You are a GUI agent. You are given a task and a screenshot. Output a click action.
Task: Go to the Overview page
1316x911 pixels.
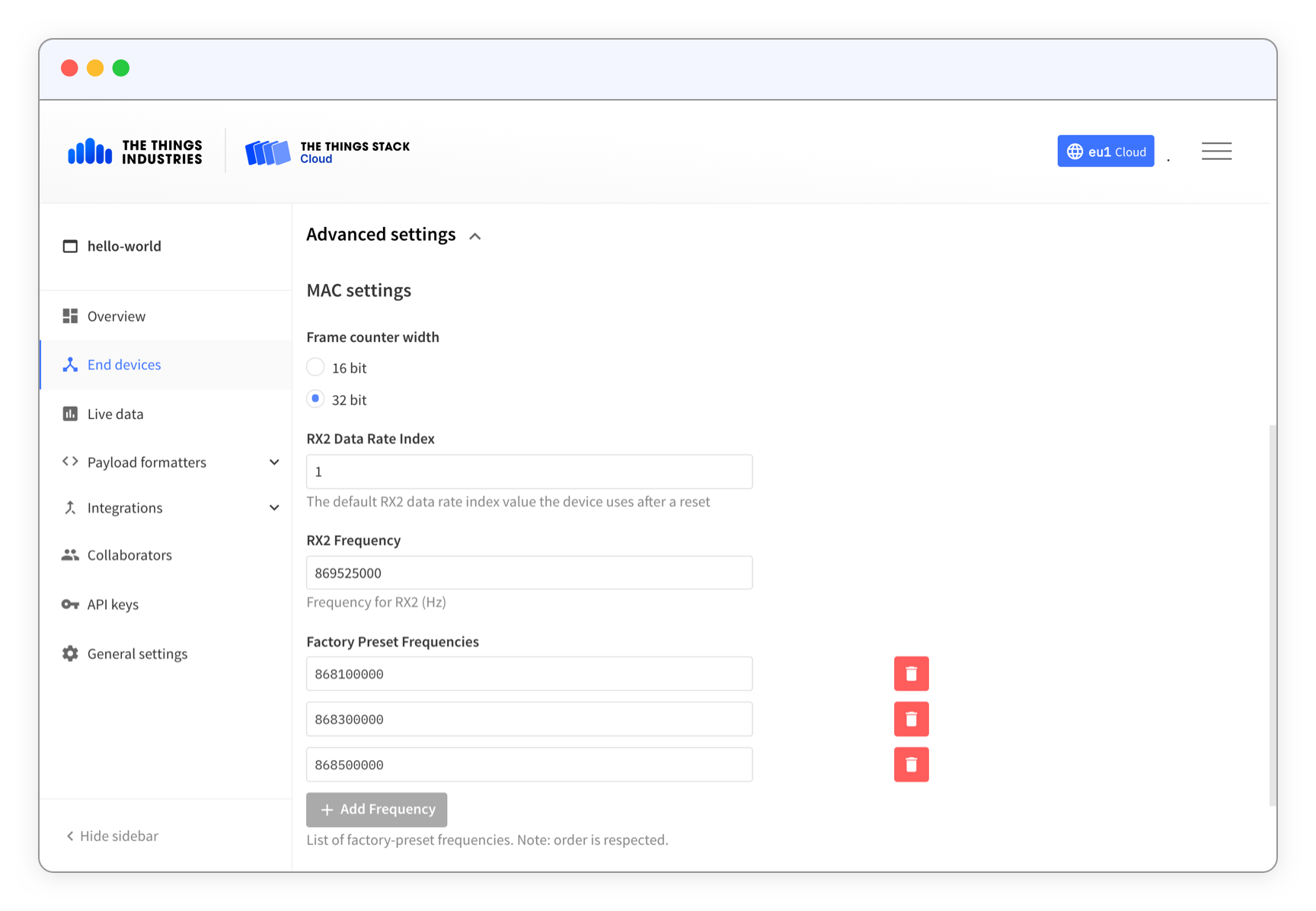coord(116,316)
